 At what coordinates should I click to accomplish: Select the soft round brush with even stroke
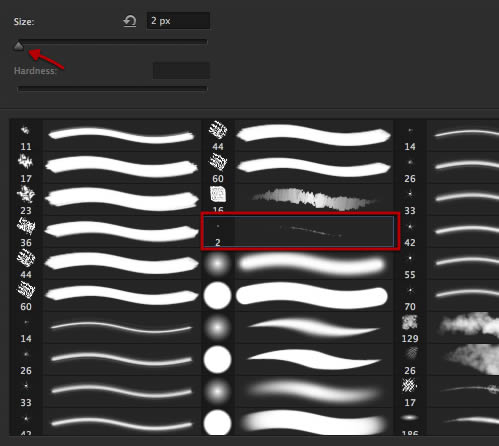(x=298, y=264)
